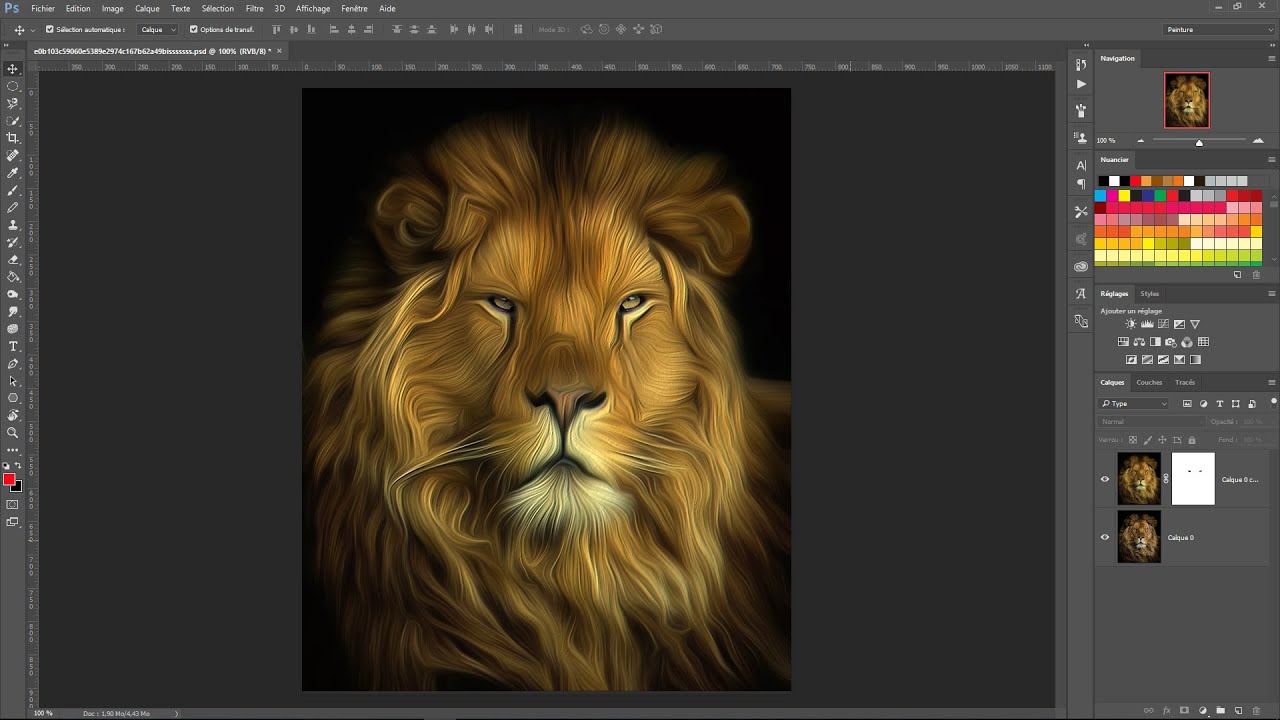This screenshot has height=720, width=1280.
Task: Click the red foreground color swatch
Action: coord(9,480)
